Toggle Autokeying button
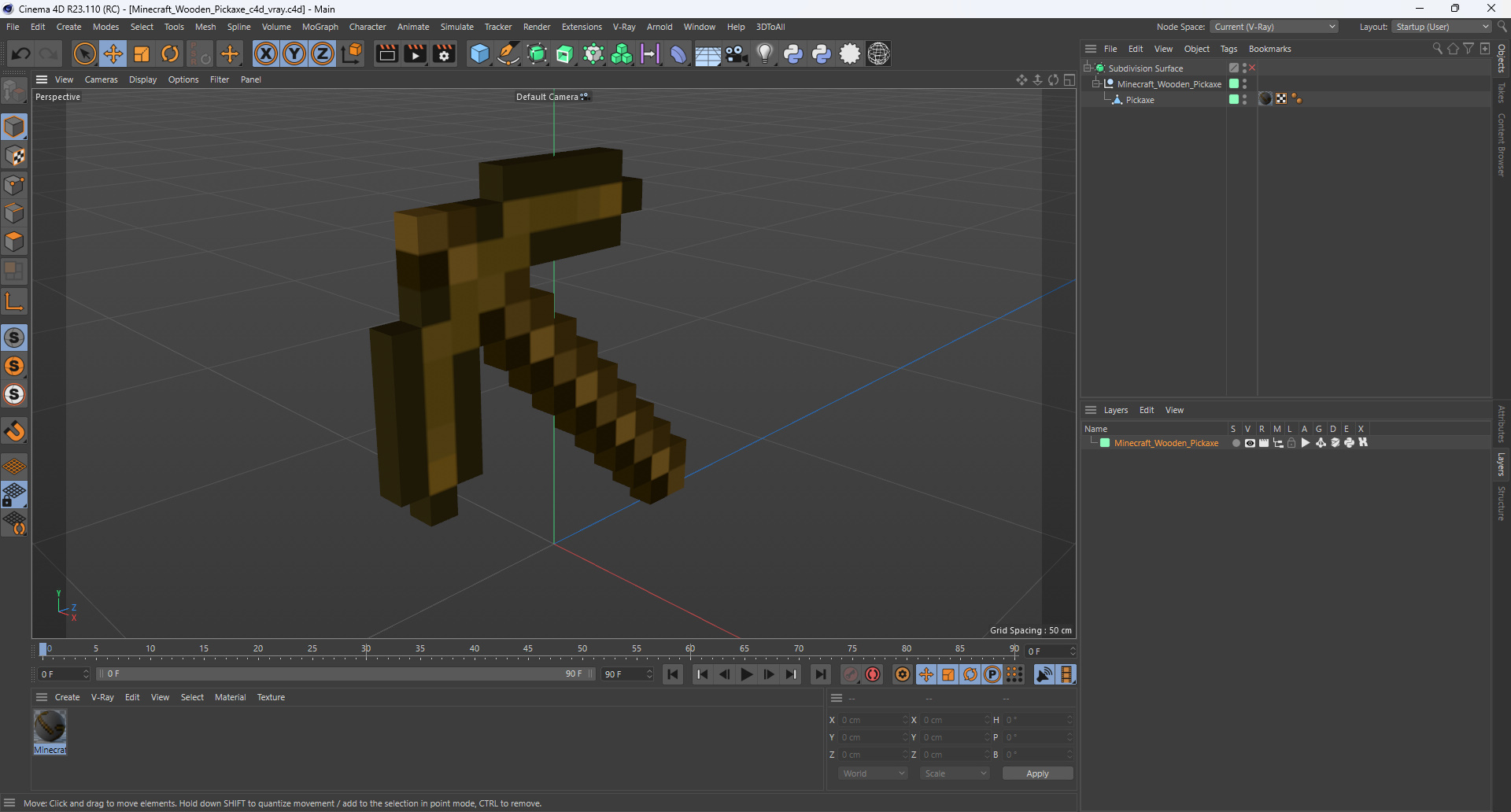1511x812 pixels. point(873,674)
